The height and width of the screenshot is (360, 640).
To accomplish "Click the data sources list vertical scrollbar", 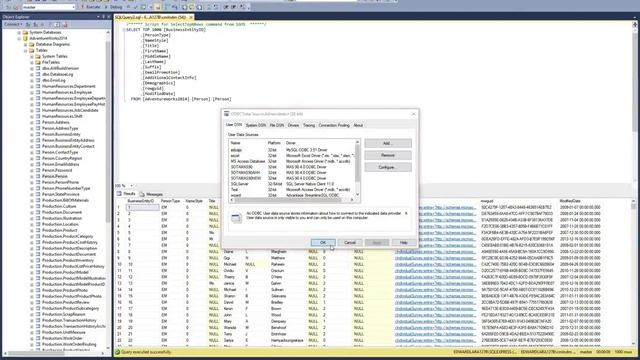I will 358,168.
